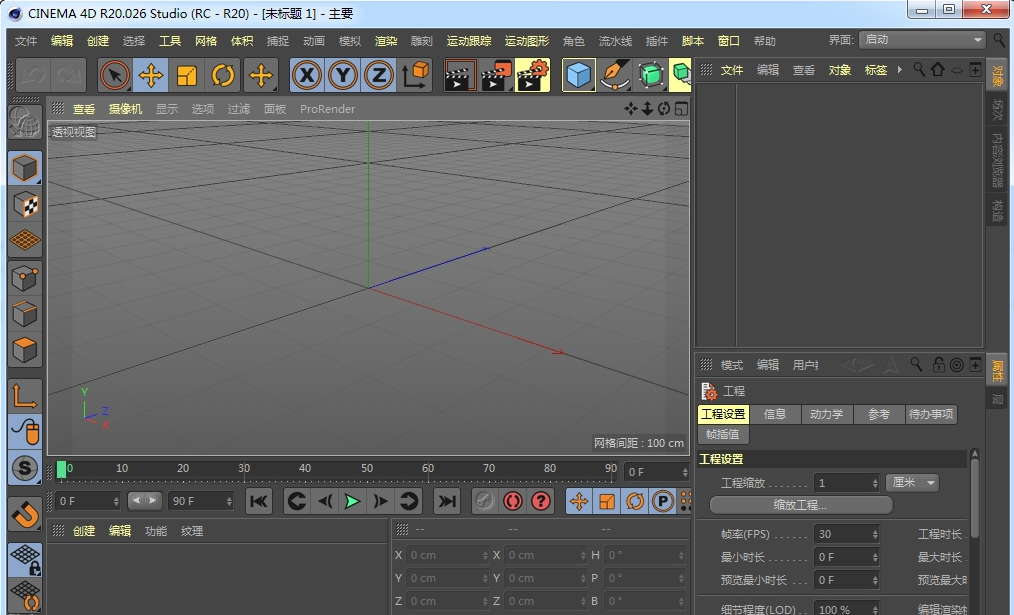
Task: Open the spline Pen tool
Action: point(614,76)
